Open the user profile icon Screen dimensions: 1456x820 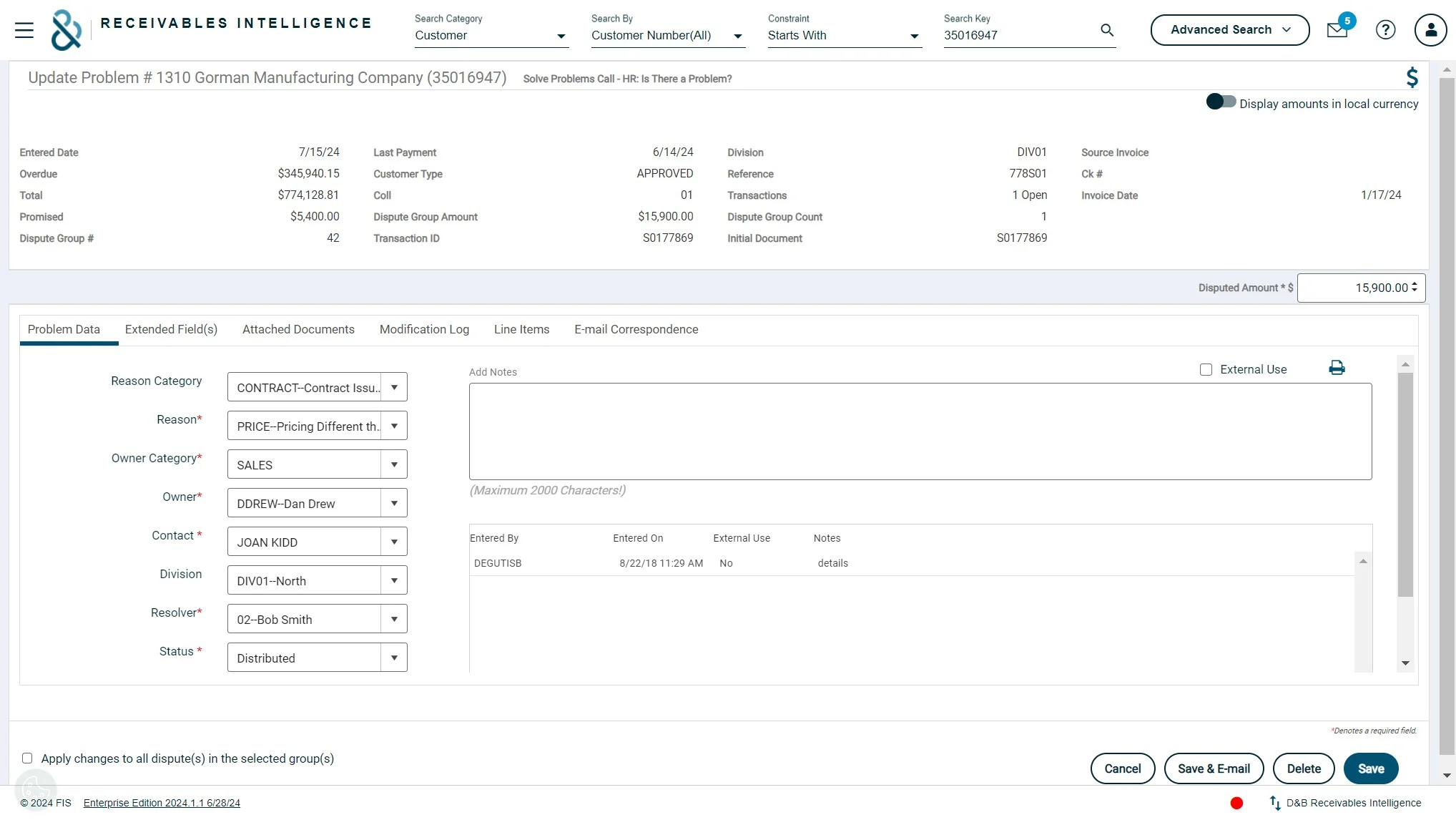point(1430,30)
